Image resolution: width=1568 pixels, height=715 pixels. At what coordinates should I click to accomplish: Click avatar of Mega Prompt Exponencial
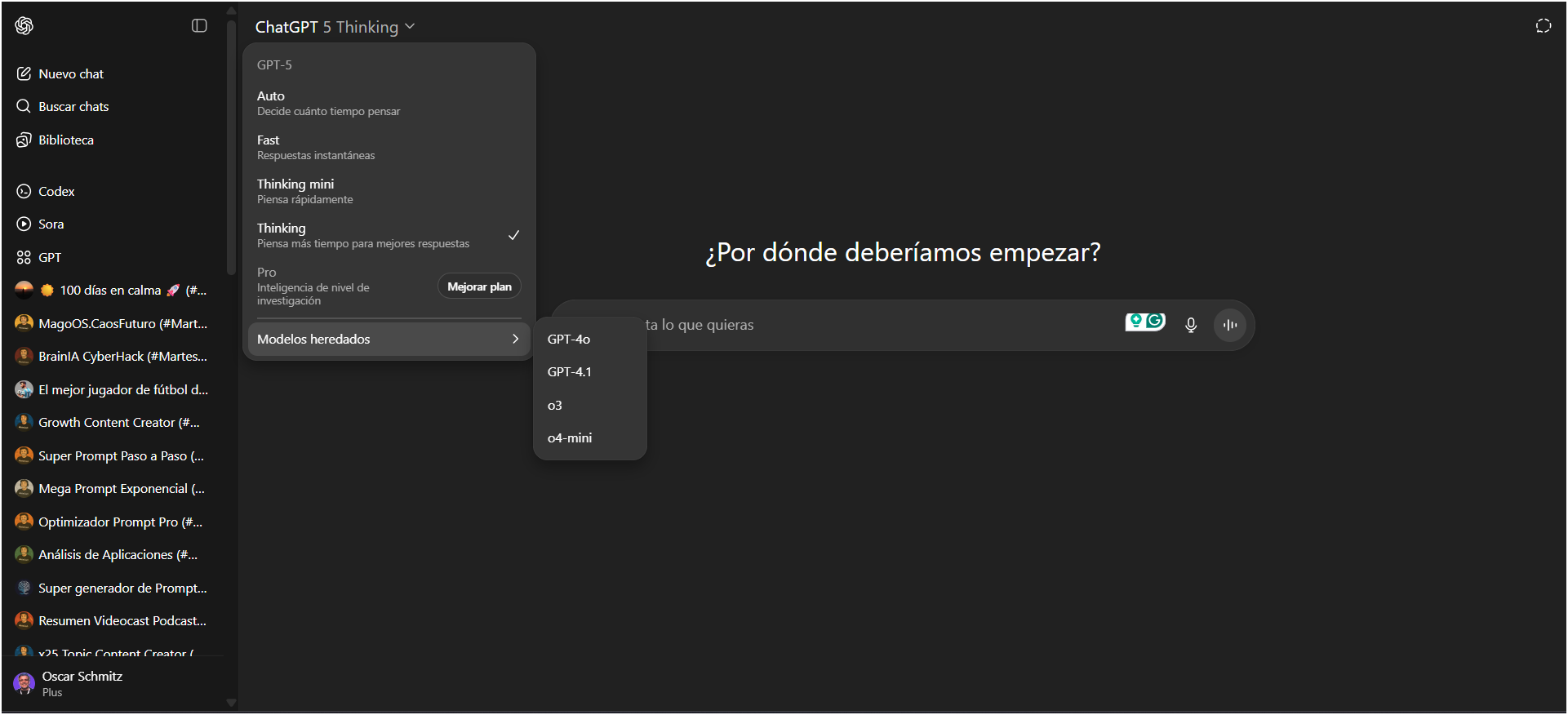coord(24,488)
